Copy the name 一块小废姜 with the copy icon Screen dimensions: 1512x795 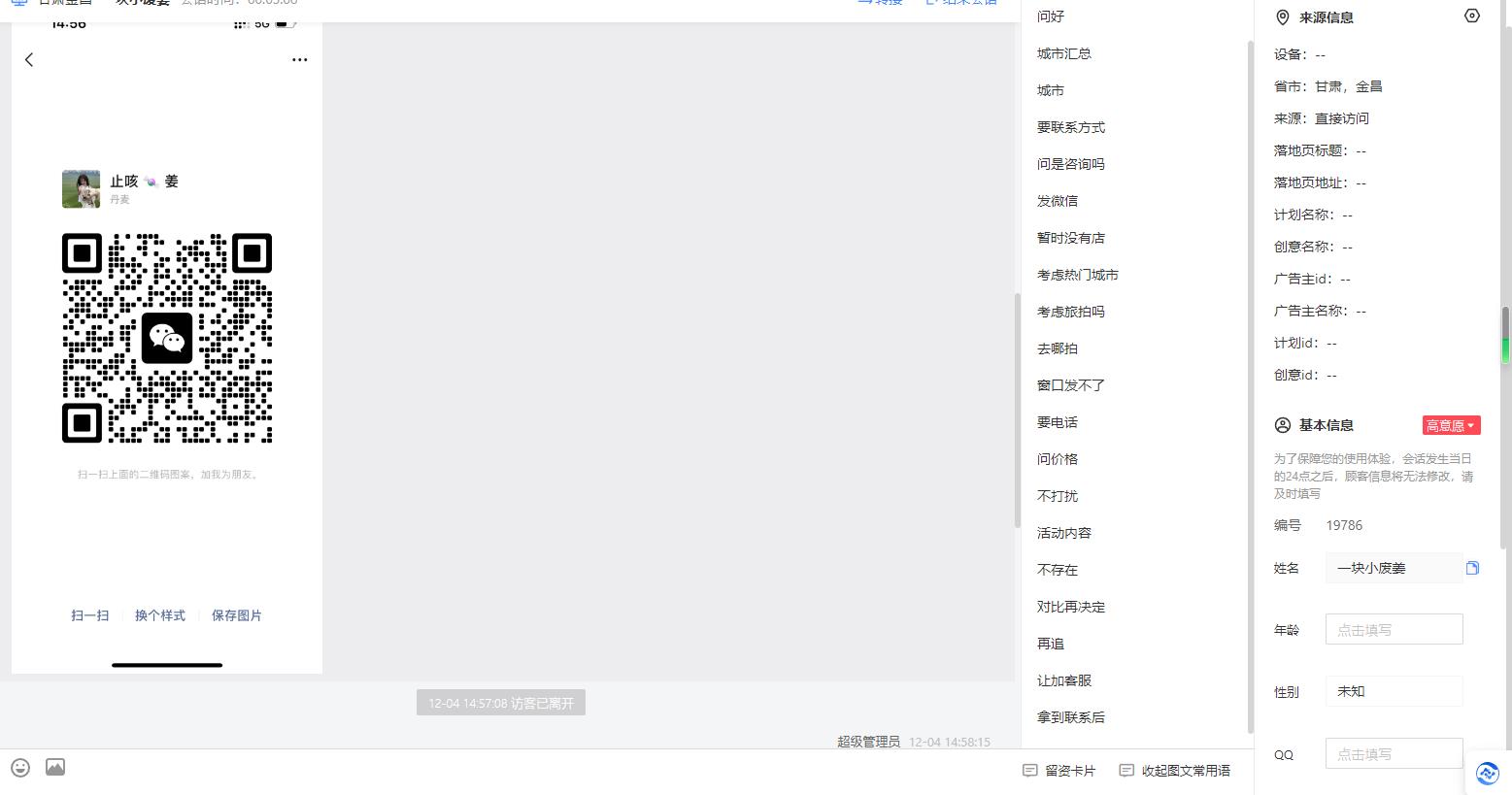[x=1472, y=568]
